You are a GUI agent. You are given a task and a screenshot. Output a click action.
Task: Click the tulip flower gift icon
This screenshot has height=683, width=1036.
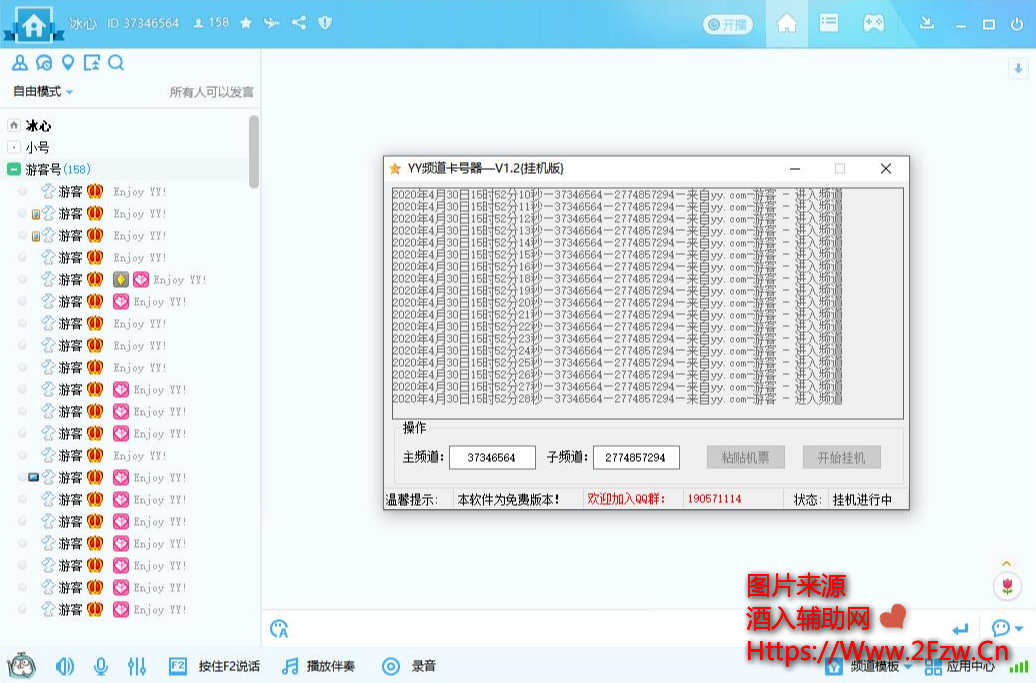click(1007, 586)
